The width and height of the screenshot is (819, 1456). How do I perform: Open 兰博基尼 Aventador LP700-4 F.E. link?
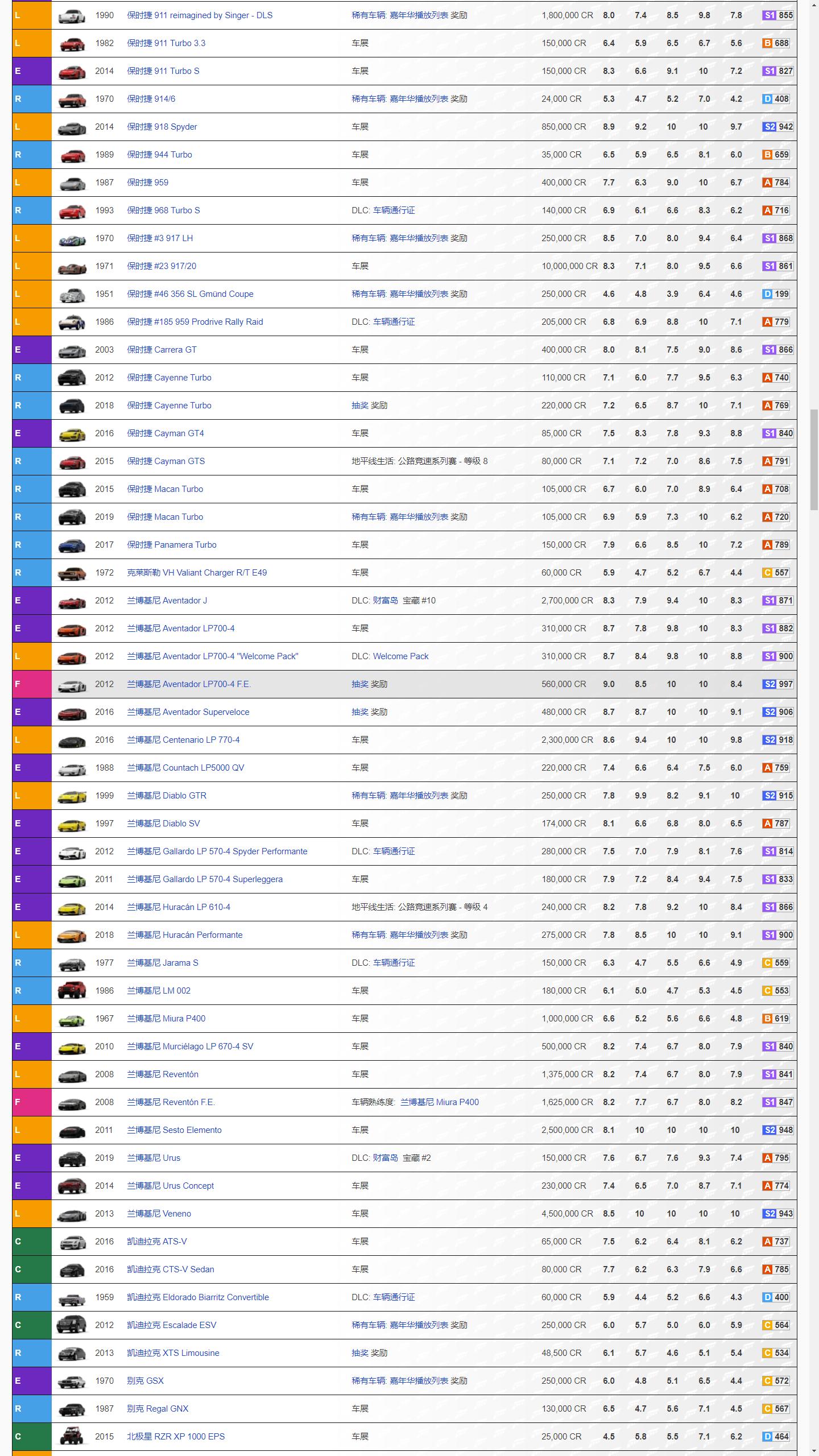189,684
